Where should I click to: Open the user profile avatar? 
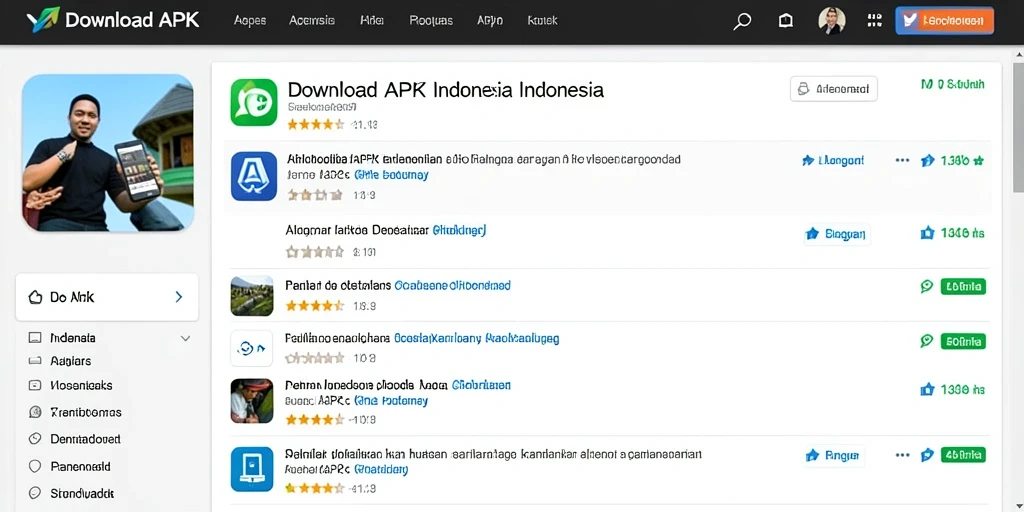(832, 21)
